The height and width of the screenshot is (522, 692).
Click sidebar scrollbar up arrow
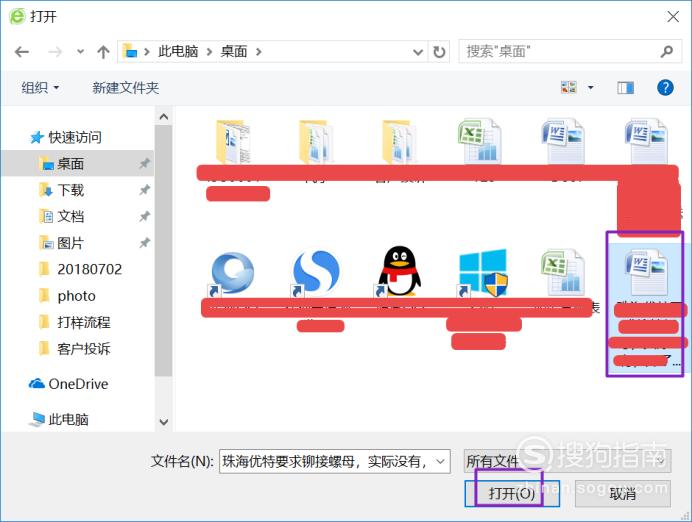click(164, 116)
